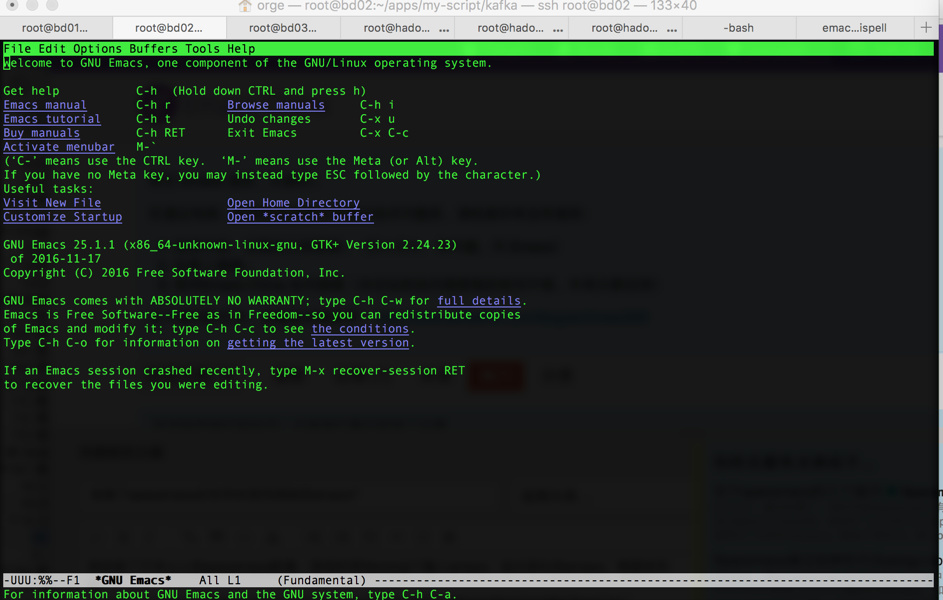Follow the Emacs manual link
Viewport: 943px width, 600px height.
[x=45, y=105]
